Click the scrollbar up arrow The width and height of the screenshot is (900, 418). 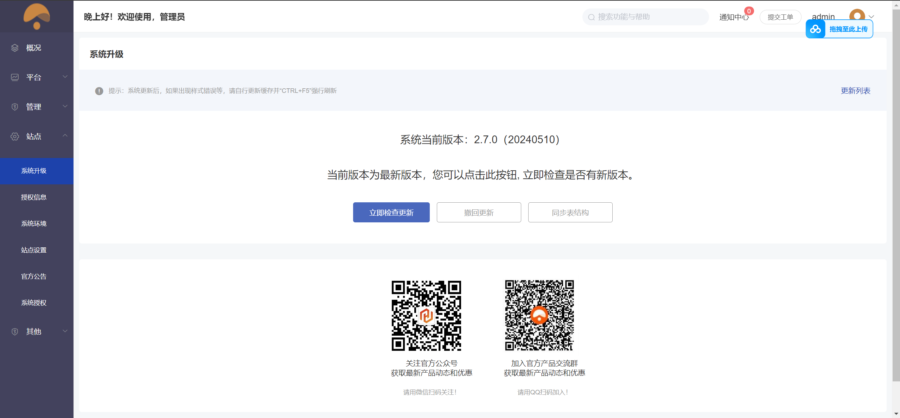click(x=896, y=4)
